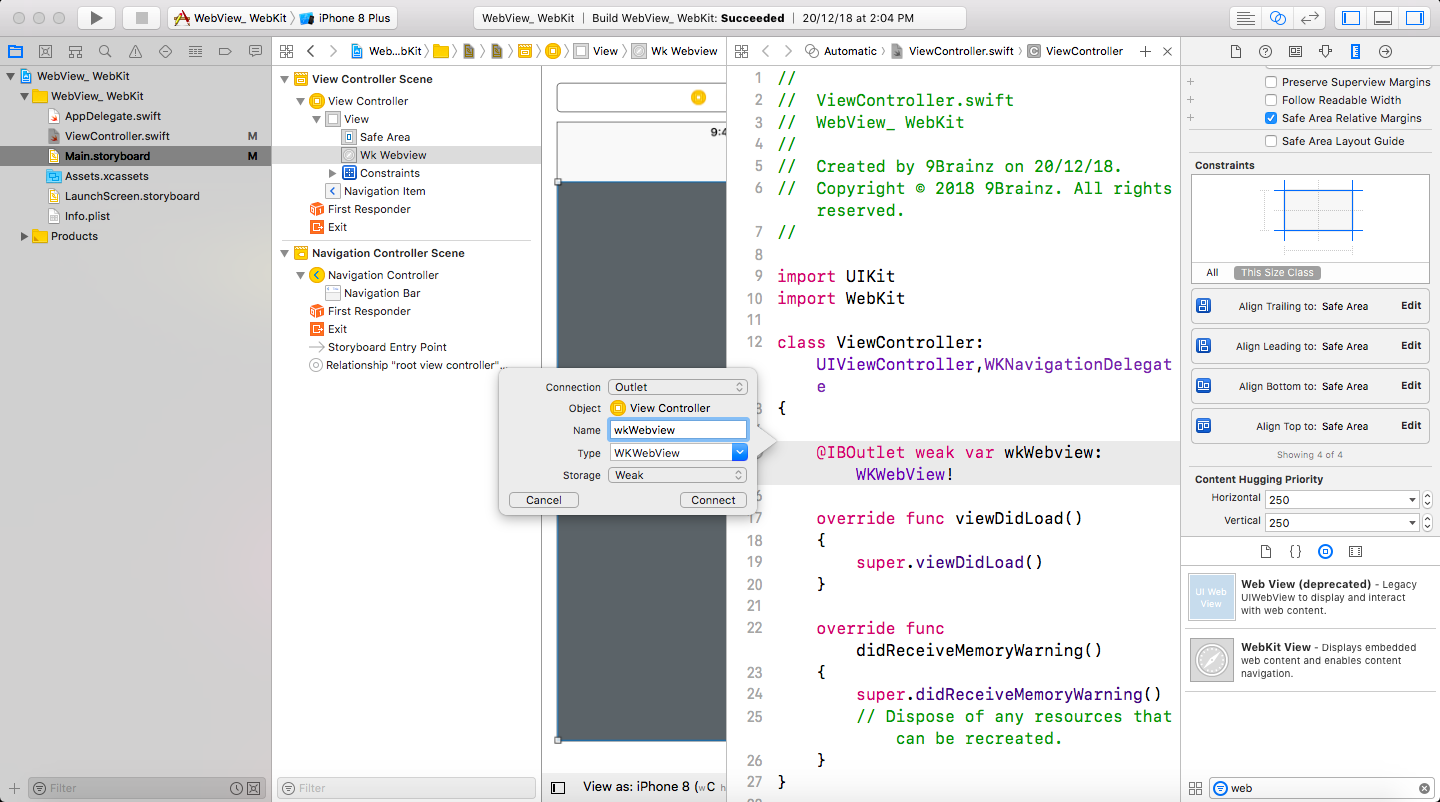Switch to Standard editor mode
This screenshot has height=802, width=1440.
click(1245, 18)
